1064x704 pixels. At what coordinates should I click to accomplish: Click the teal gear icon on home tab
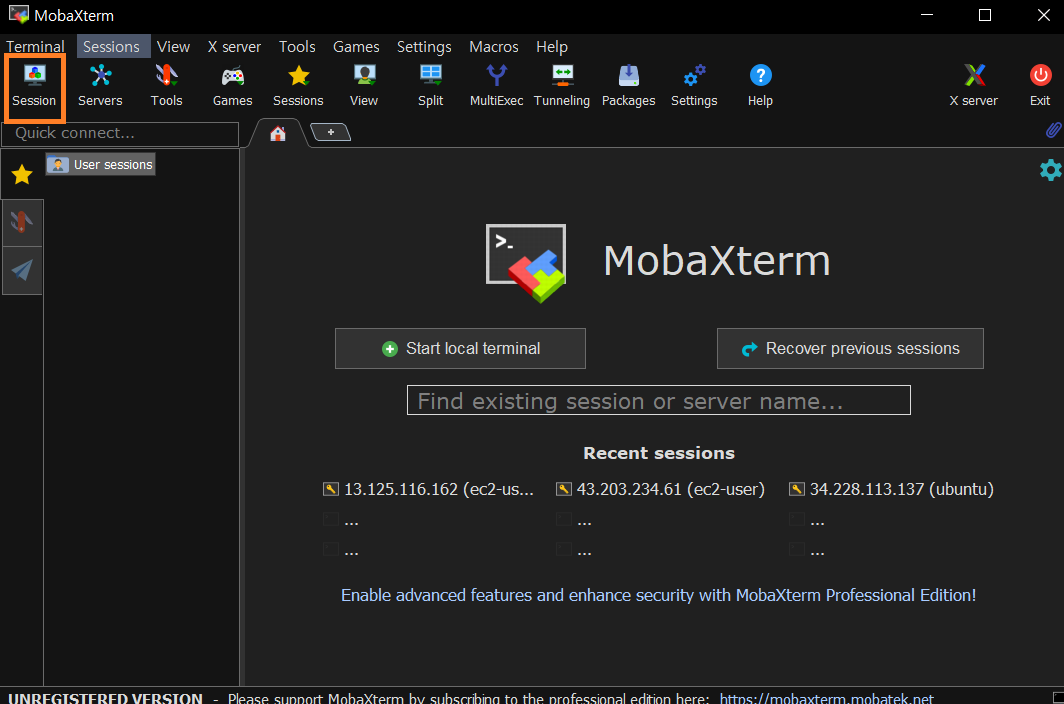click(1050, 170)
